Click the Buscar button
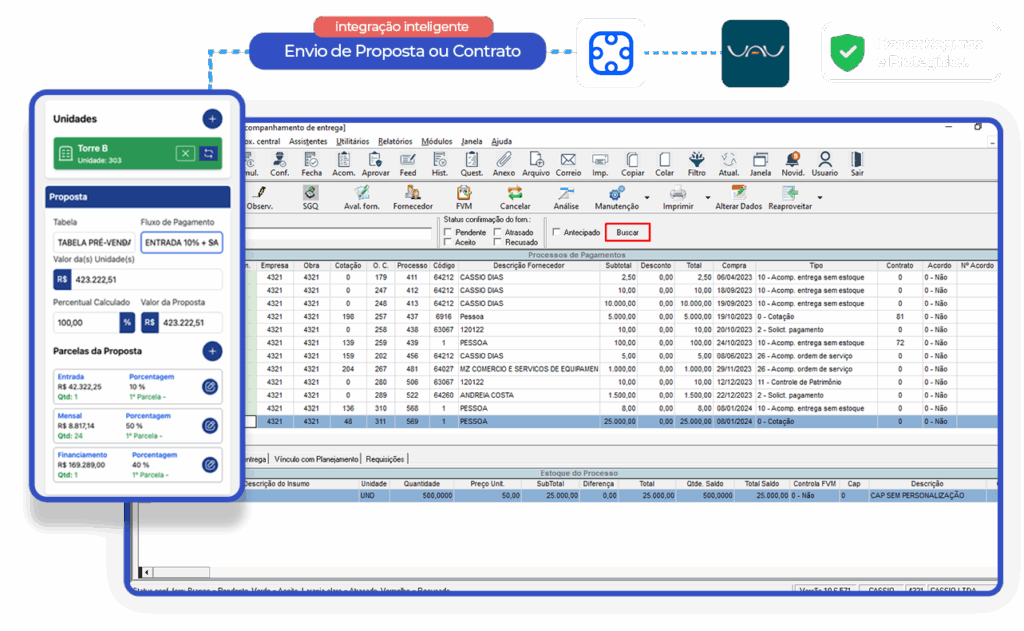1024x631 pixels. click(x=628, y=232)
